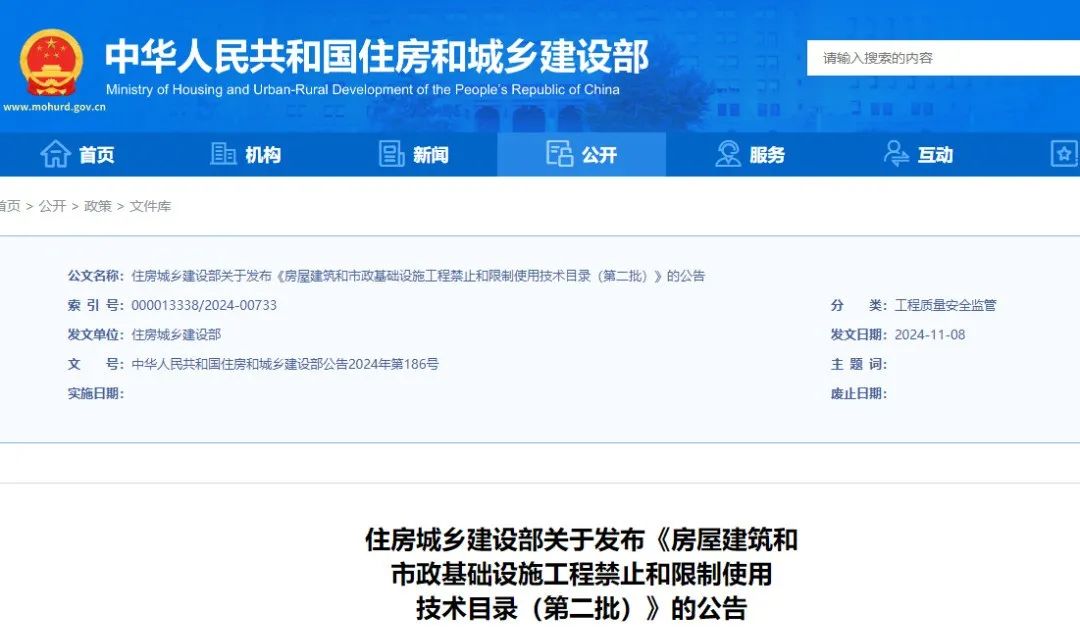Click the 主题词 label
1080x637 pixels.
(x=859, y=364)
